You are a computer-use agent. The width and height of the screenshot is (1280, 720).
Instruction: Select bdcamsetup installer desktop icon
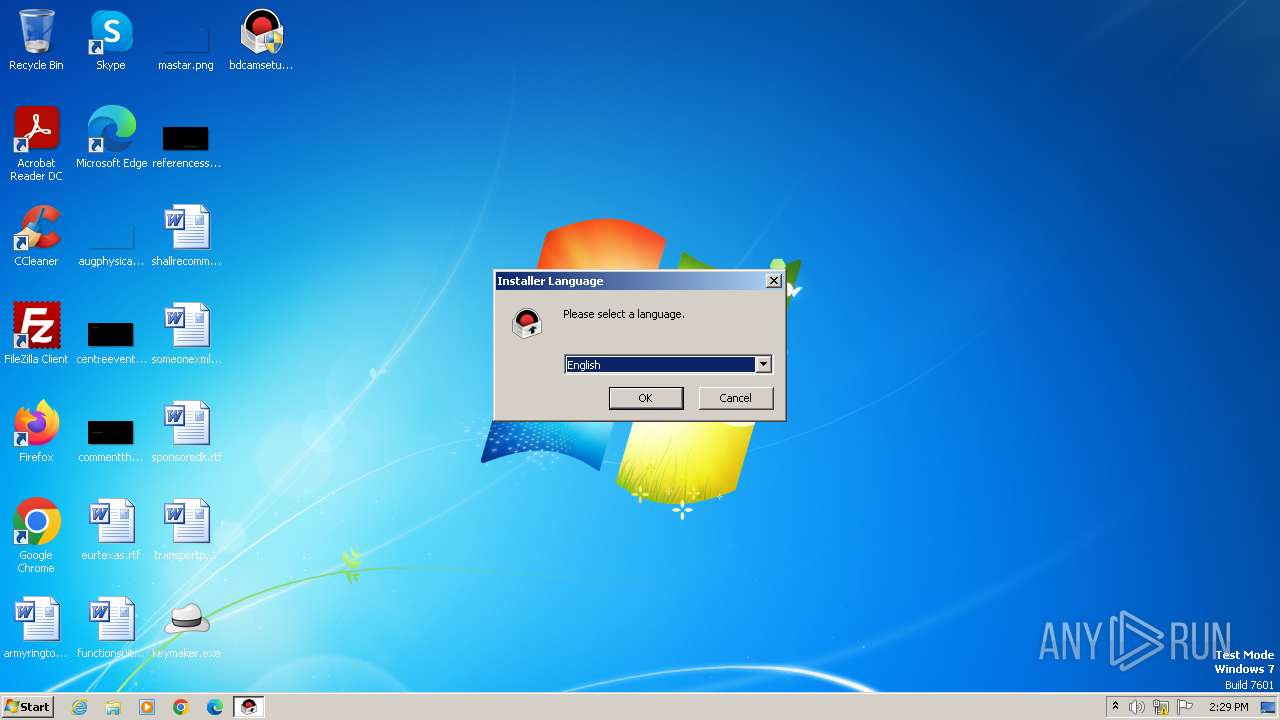pyautogui.click(x=261, y=40)
